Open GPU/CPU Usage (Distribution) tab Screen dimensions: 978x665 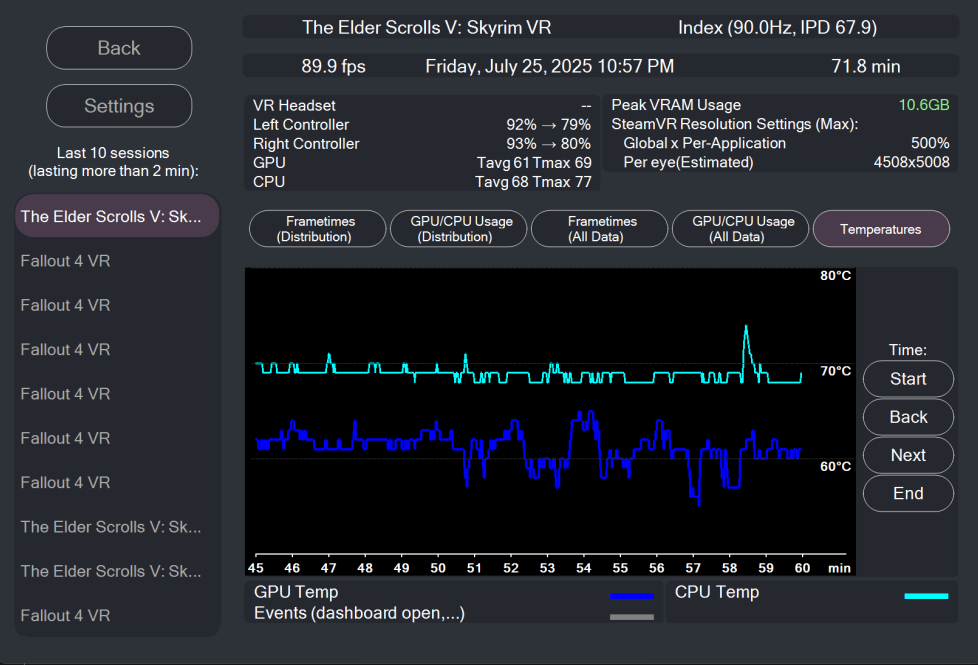[457, 229]
